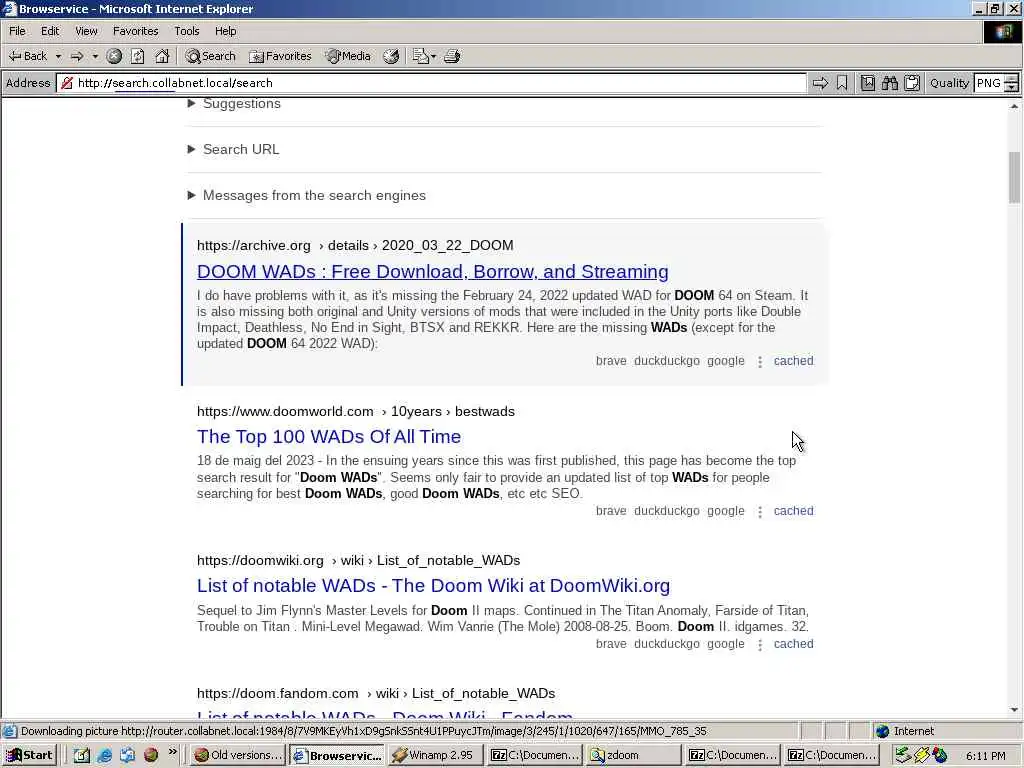1024x768 pixels.
Task: Click the scrollbar up arrow
Action: tap(1014, 105)
